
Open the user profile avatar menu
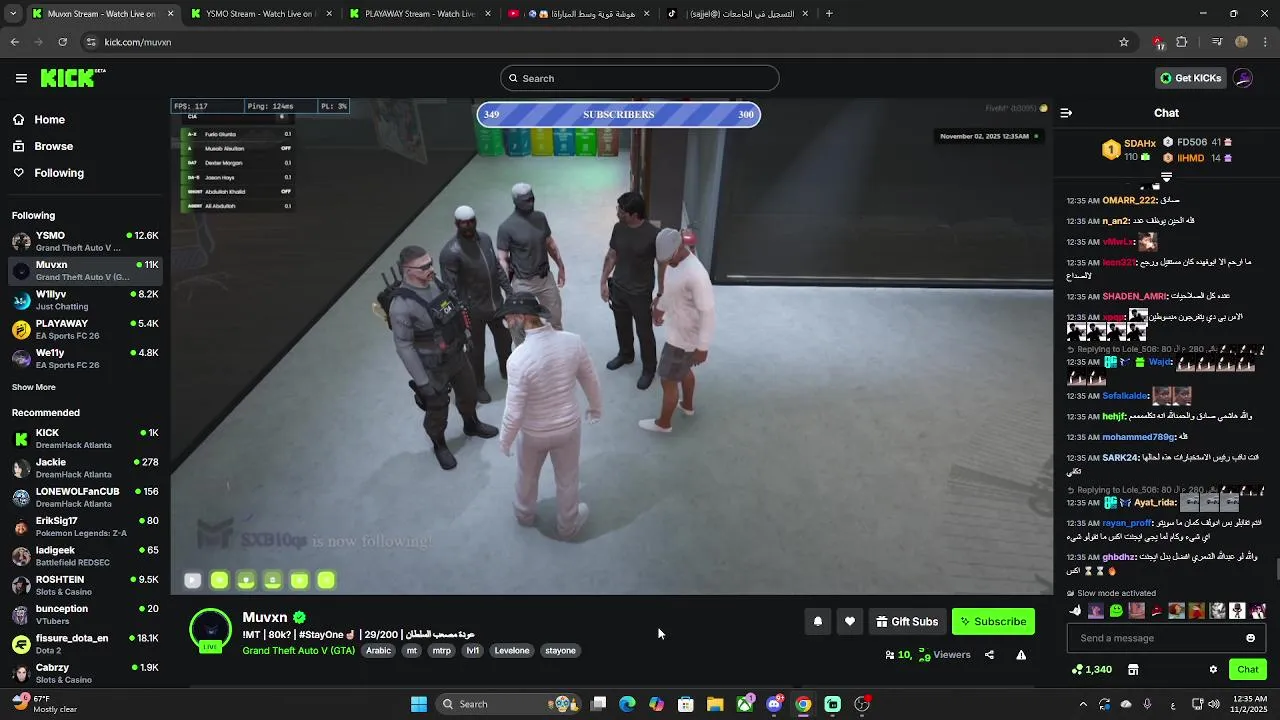tap(1243, 78)
